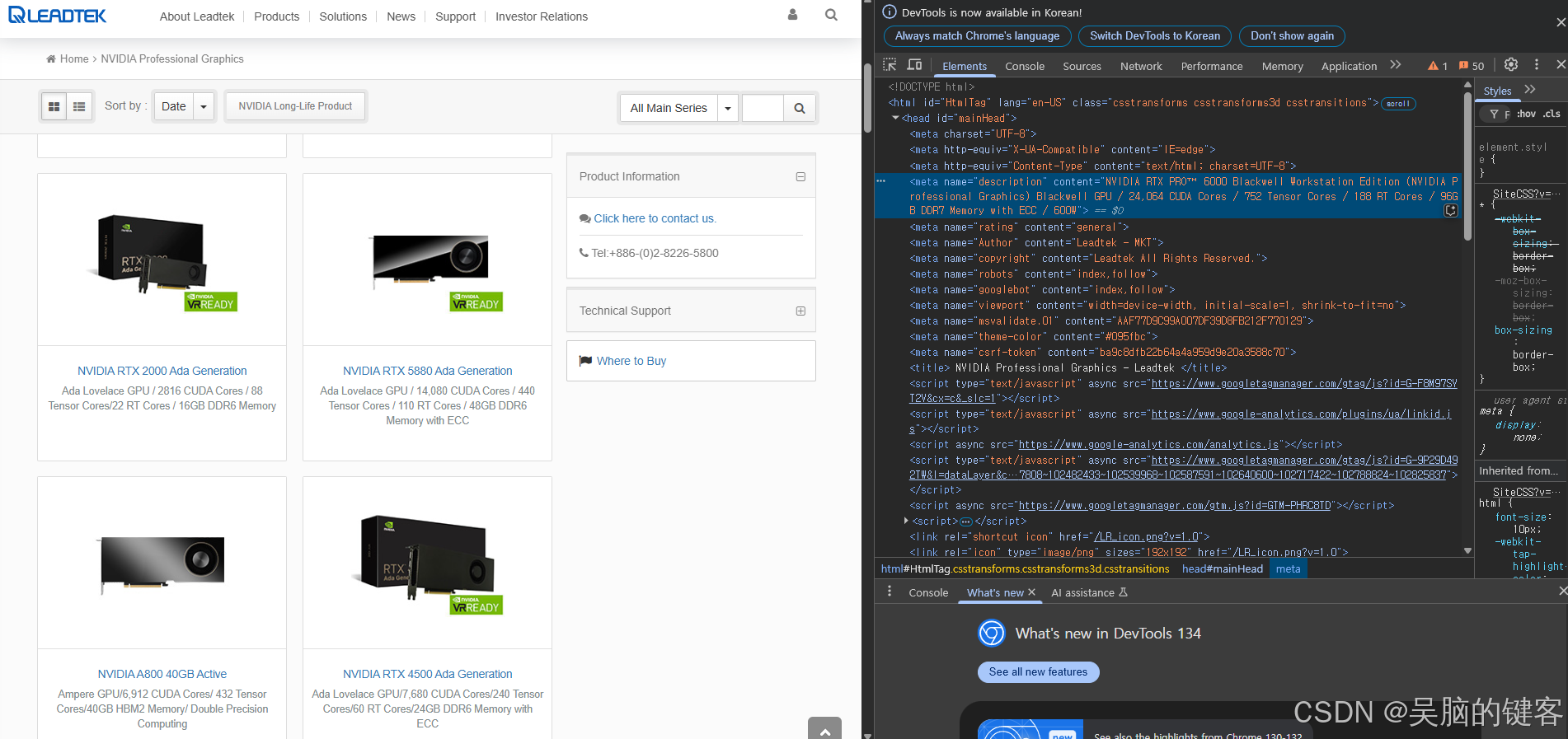Screen dimensions: 1568x739
Task: Collapse the Product Information panel
Action: pos(800,176)
